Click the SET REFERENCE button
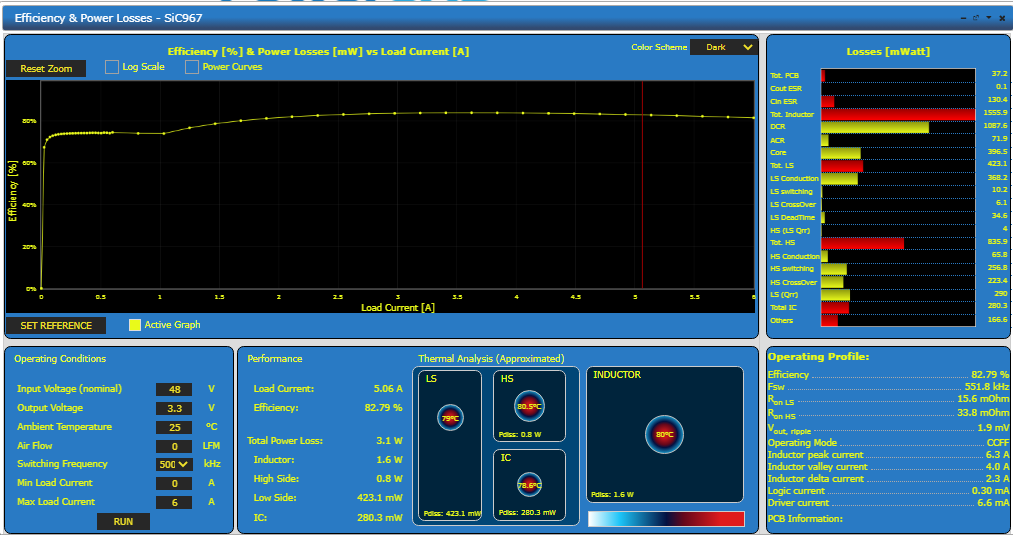1013x535 pixels. click(x=56, y=326)
